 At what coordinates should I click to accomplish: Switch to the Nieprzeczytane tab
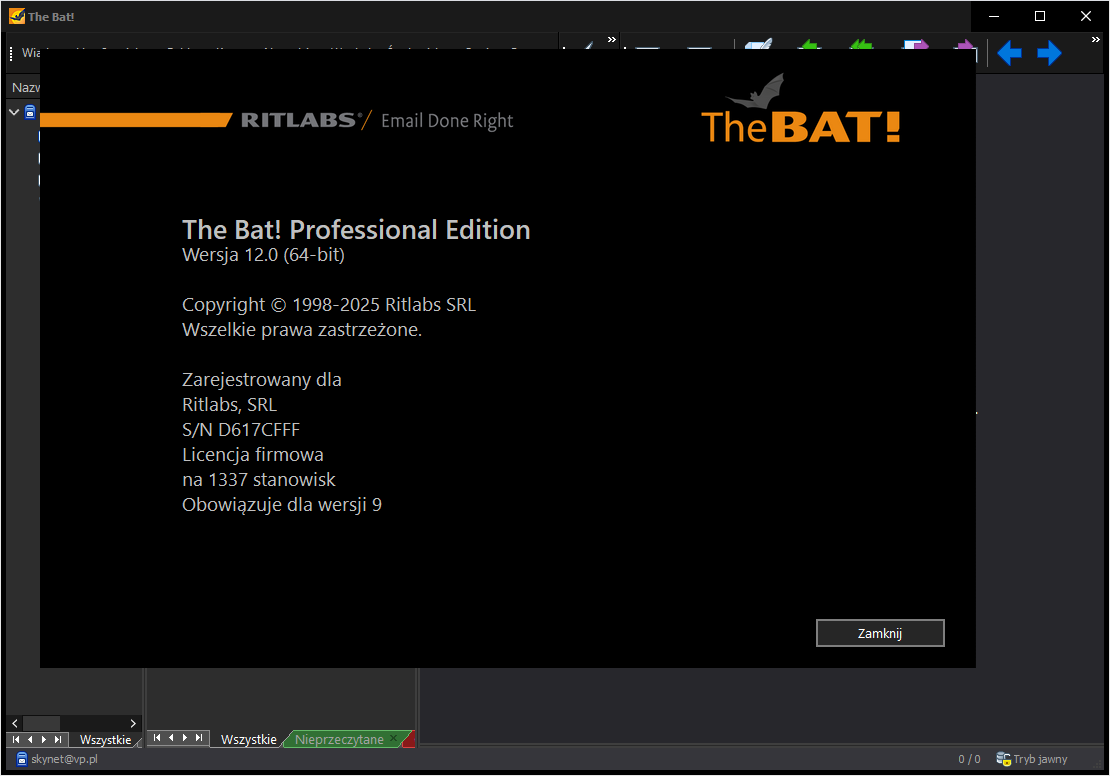click(339, 739)
